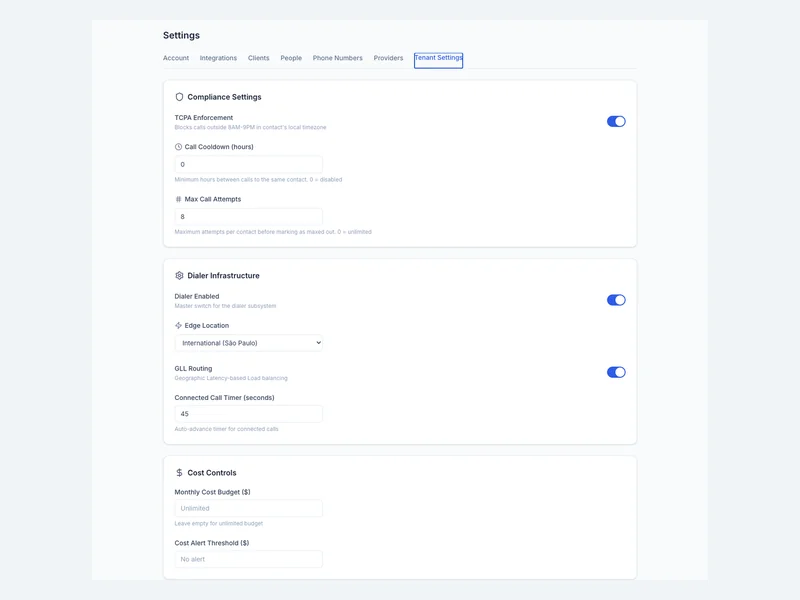This screenshot has height=600, width=800.
Task: Click the shield icon beside Compliance Settings
Action: (179, 97)
